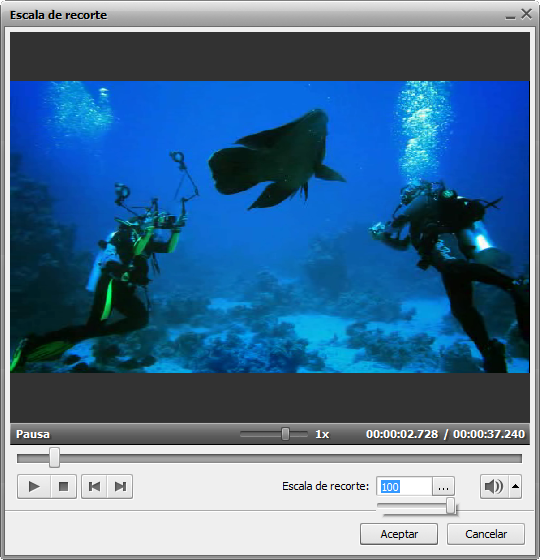
Task: Click the Pausa status label
Action: [33, 434]
